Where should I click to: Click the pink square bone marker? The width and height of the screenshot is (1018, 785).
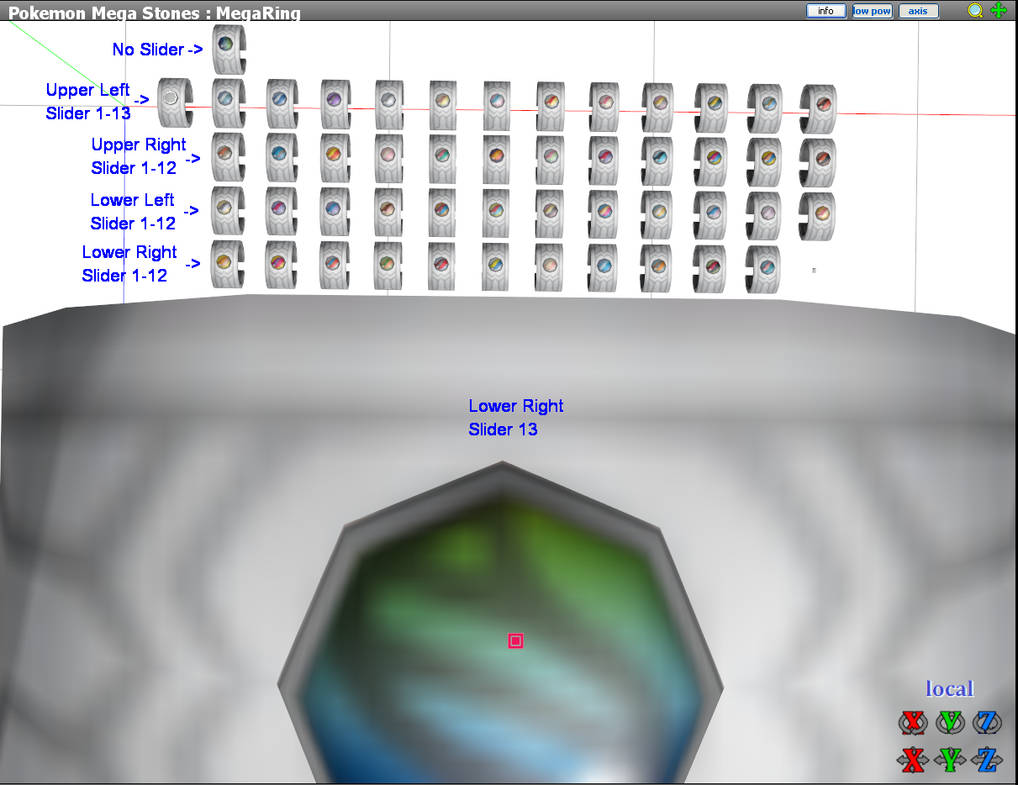pos(515,641)
